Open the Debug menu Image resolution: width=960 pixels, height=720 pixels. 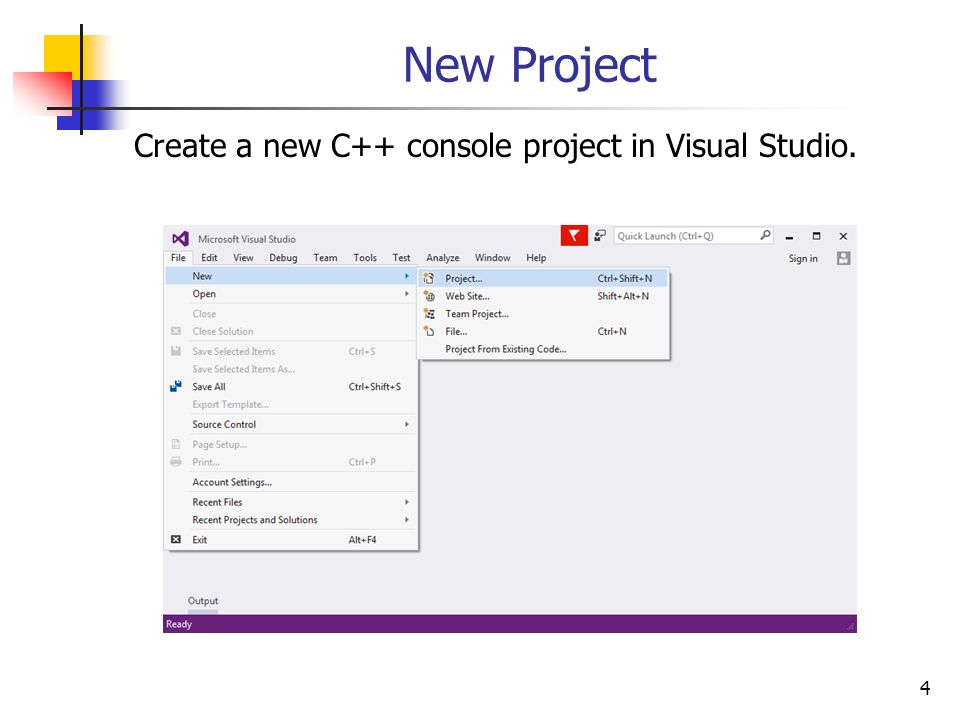click(283, 258)
